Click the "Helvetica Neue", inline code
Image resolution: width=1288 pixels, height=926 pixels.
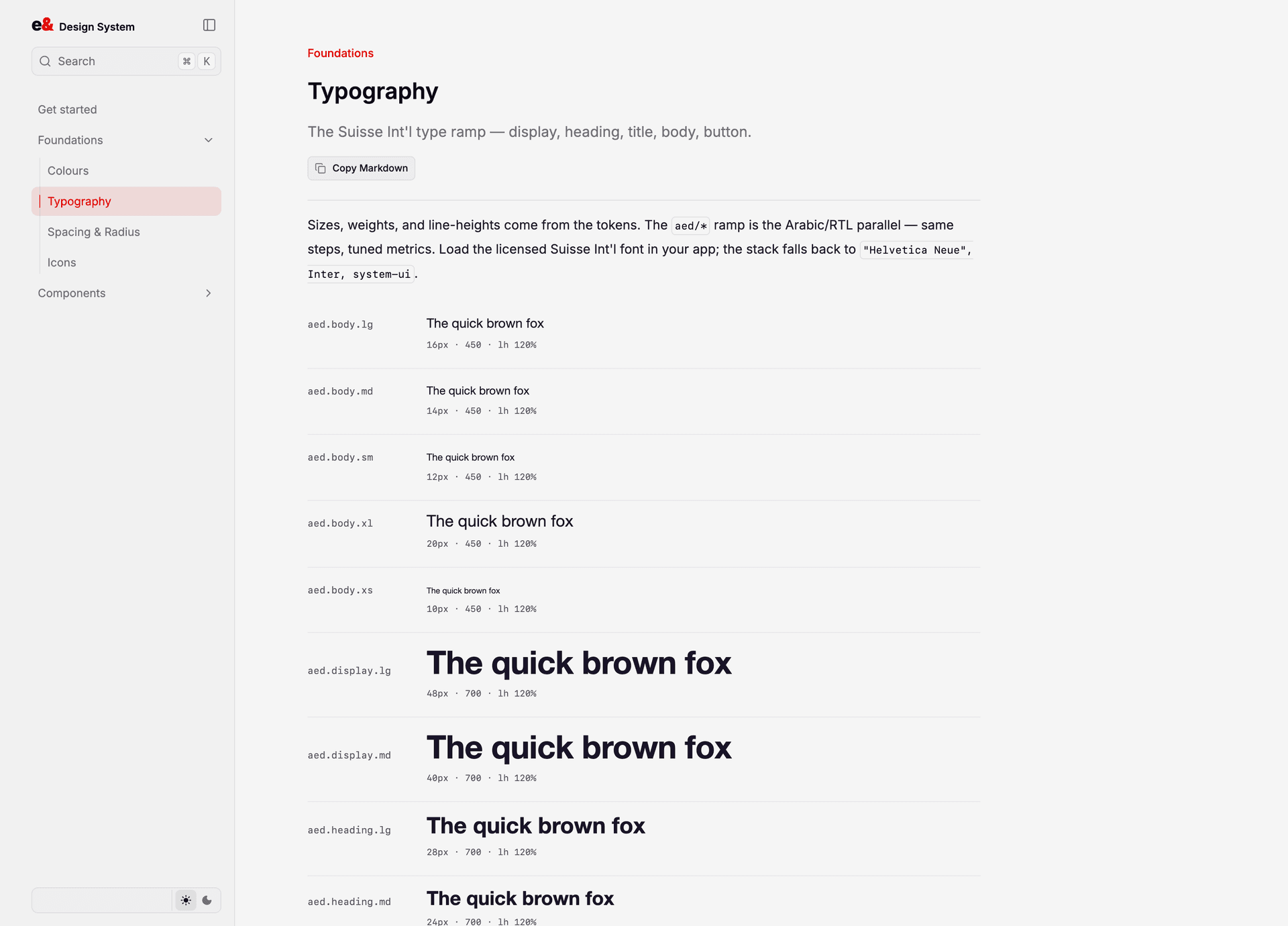916,250
